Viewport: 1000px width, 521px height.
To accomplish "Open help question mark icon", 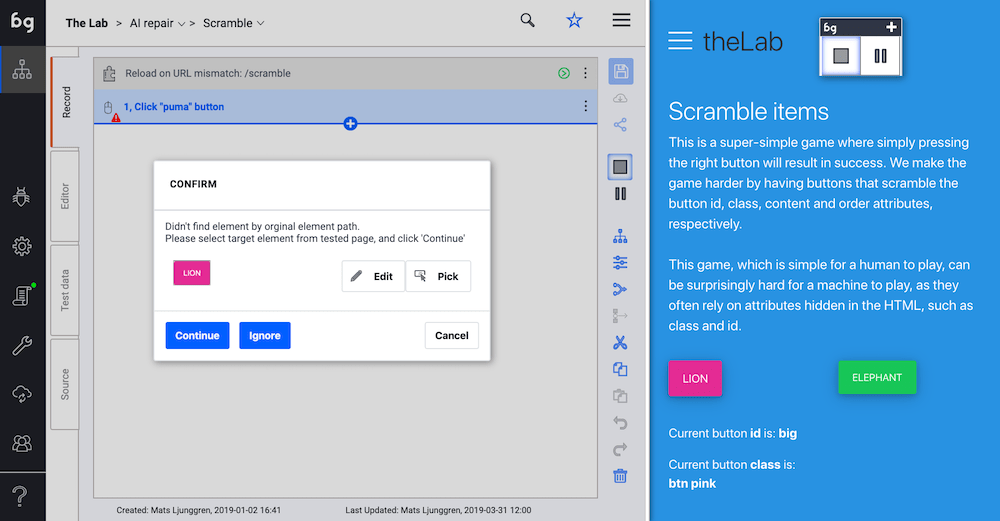I will click(20, 496).
